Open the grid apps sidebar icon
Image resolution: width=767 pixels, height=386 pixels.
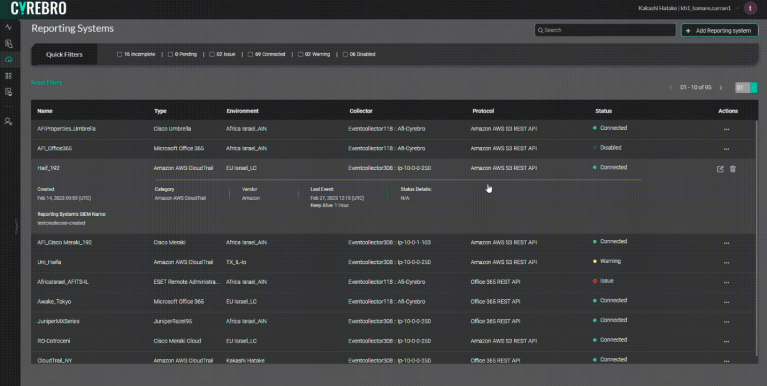point(8,76)
